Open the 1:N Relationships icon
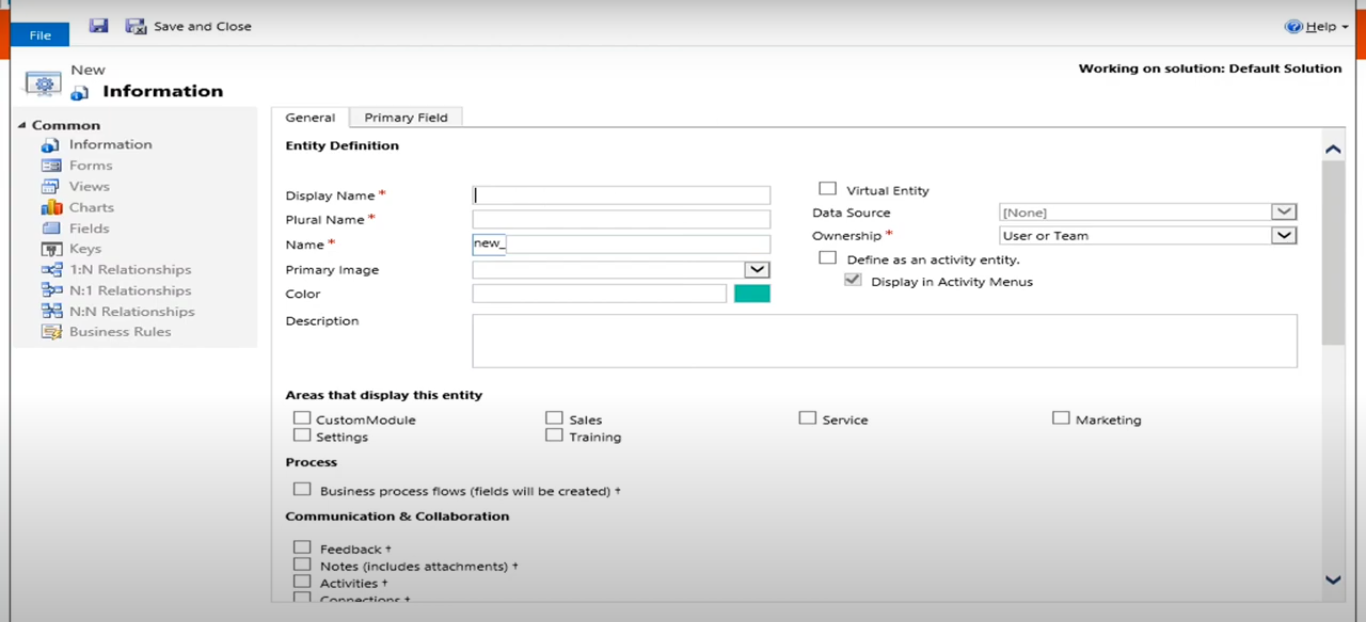 [x=51, y=270]
